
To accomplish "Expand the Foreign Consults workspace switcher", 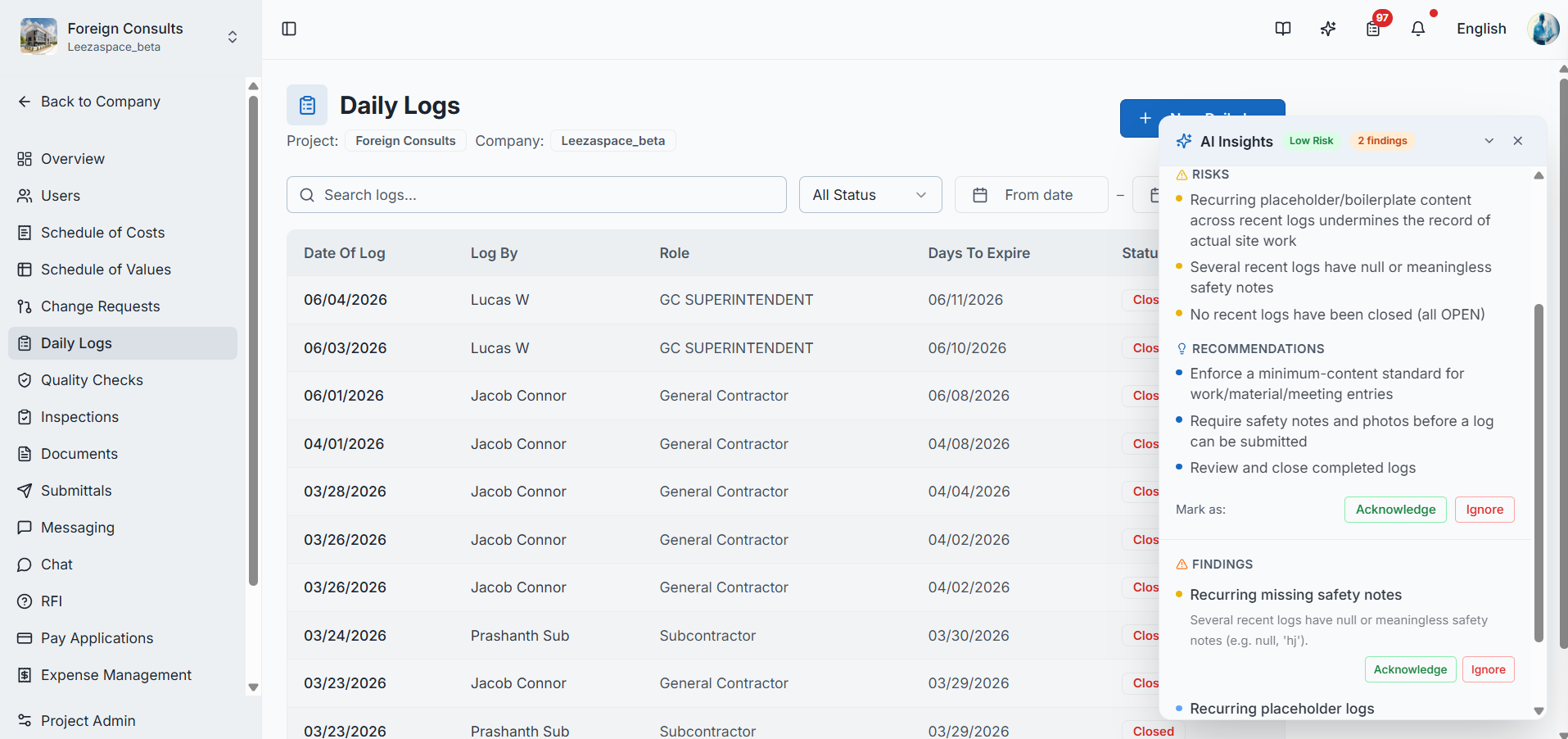I will click(233, 37).
